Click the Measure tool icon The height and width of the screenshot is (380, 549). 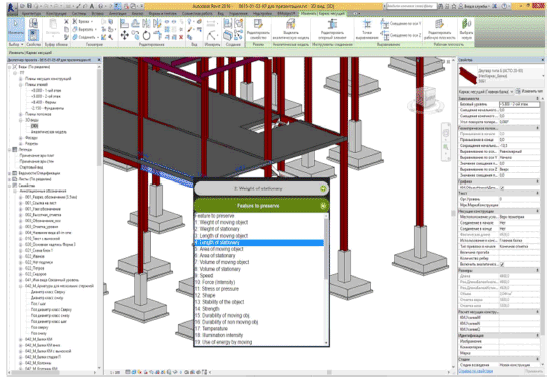[210, 23]
